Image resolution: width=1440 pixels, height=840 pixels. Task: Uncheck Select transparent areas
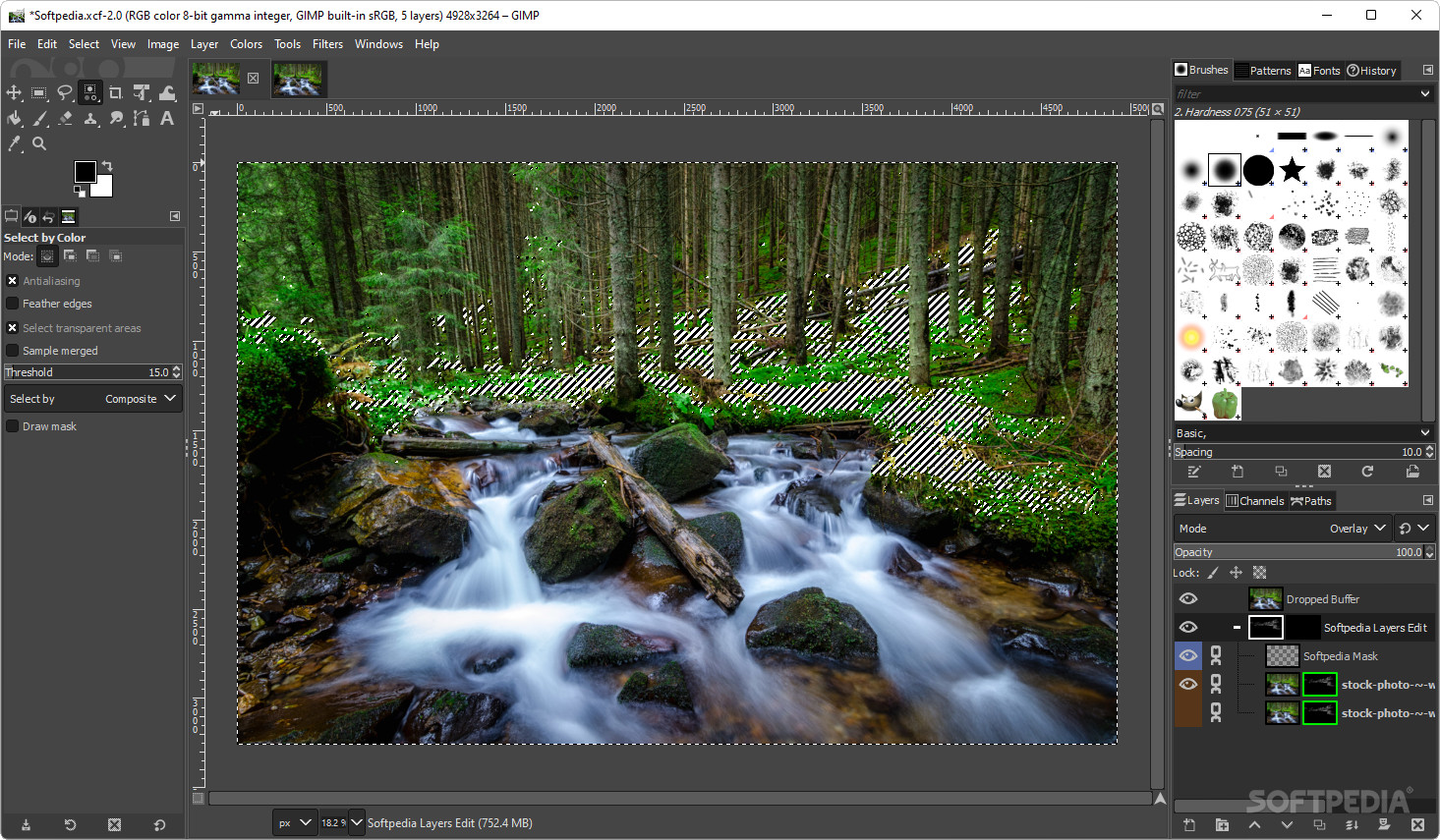tap(13, 328)
